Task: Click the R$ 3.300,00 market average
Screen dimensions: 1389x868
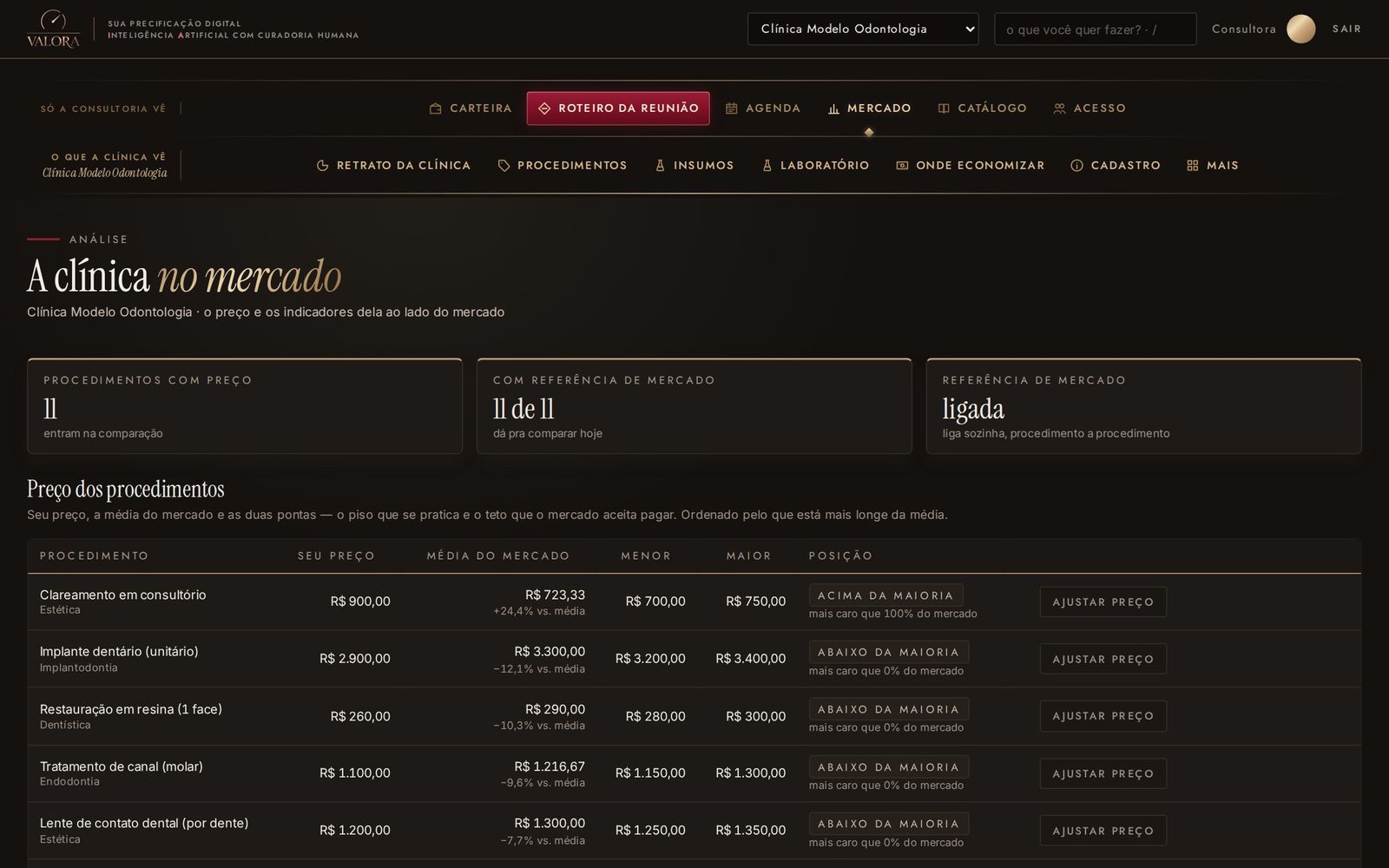Action: [550, 651]
